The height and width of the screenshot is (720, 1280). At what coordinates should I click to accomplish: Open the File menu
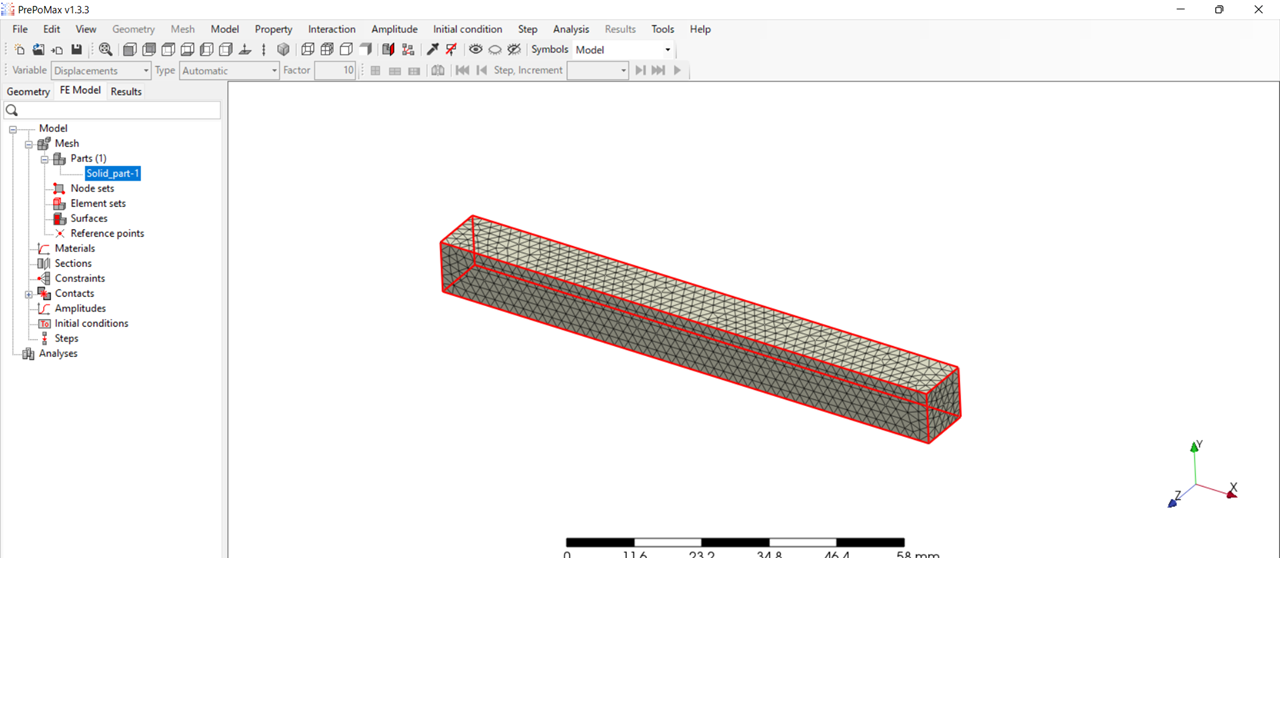pos(20,29)
